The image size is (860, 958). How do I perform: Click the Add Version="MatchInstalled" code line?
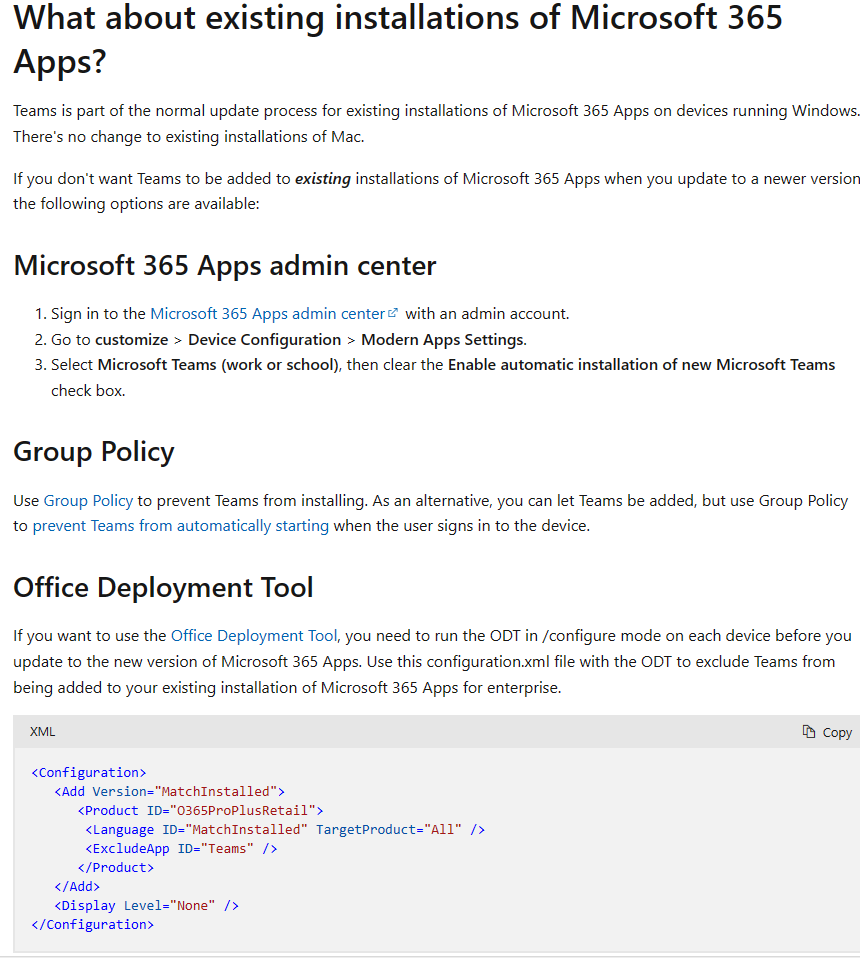point(169,791)
